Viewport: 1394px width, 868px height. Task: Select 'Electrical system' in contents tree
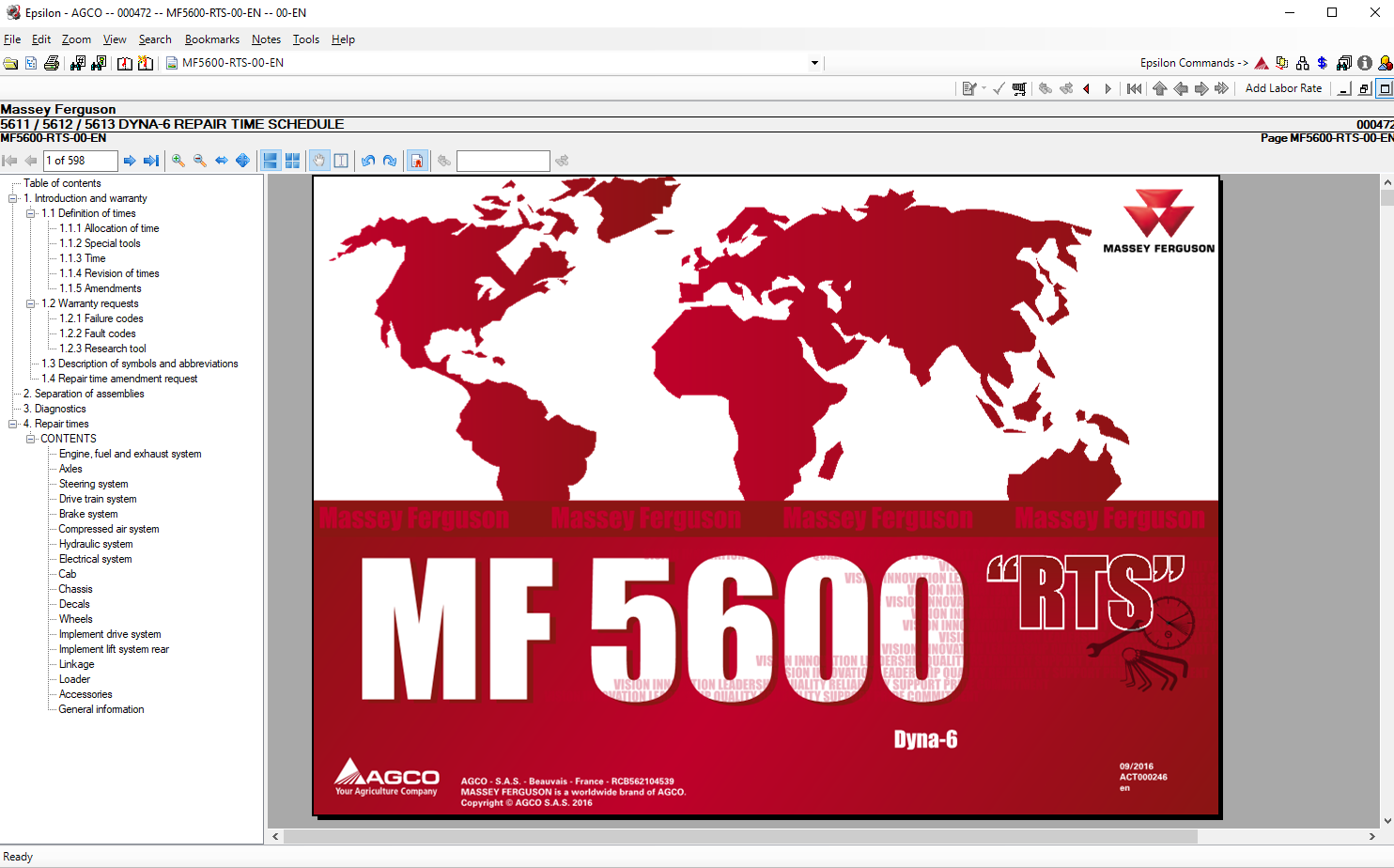(x=95, y=559)
